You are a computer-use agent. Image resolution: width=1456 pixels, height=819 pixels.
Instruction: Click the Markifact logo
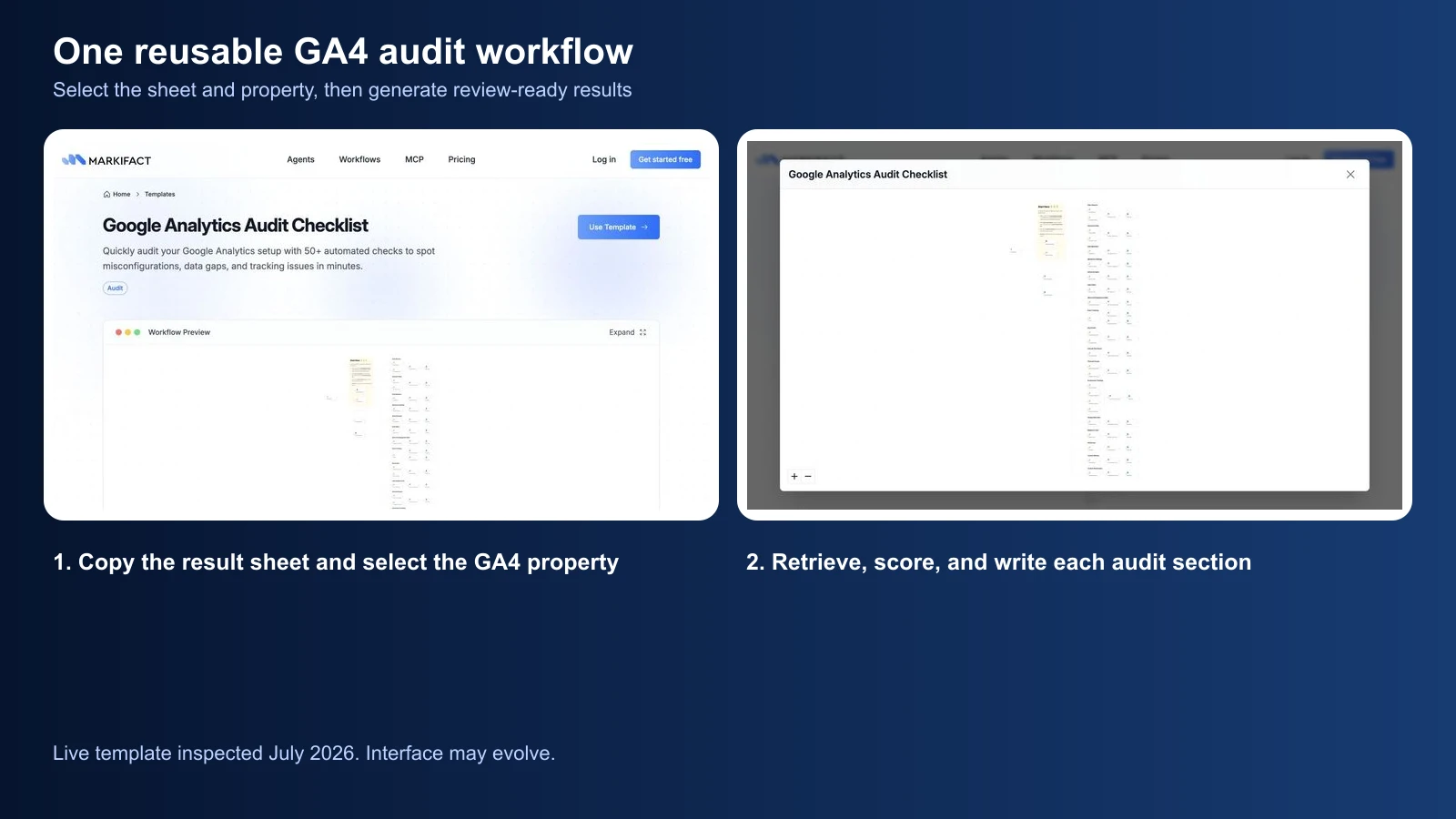[x=106, y=160]
